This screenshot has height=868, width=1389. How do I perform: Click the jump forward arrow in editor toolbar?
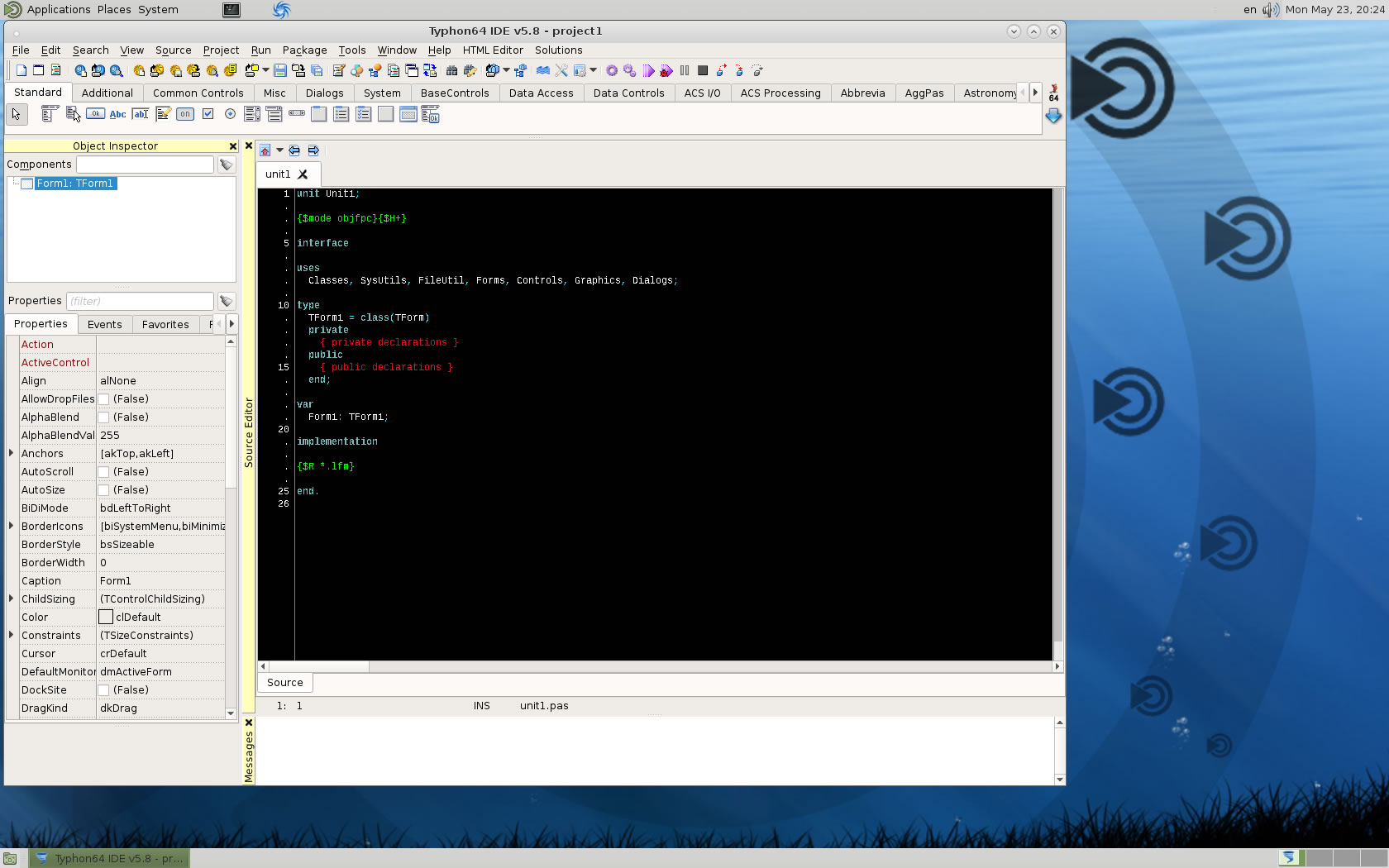(313, 150)
